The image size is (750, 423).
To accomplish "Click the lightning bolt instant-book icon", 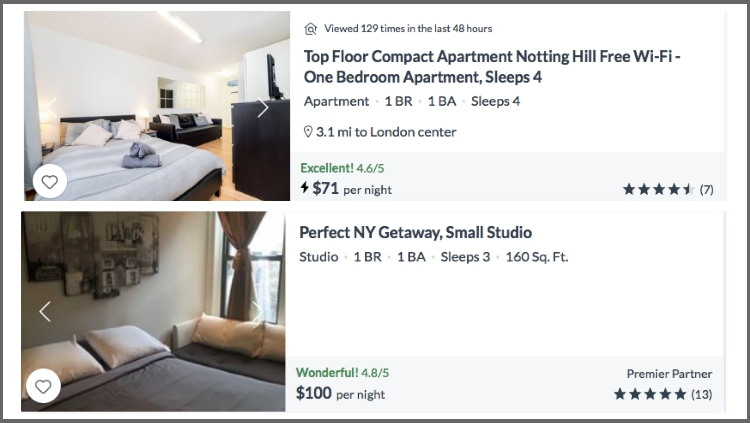I will pyautogui.click(x=305, y=188).
